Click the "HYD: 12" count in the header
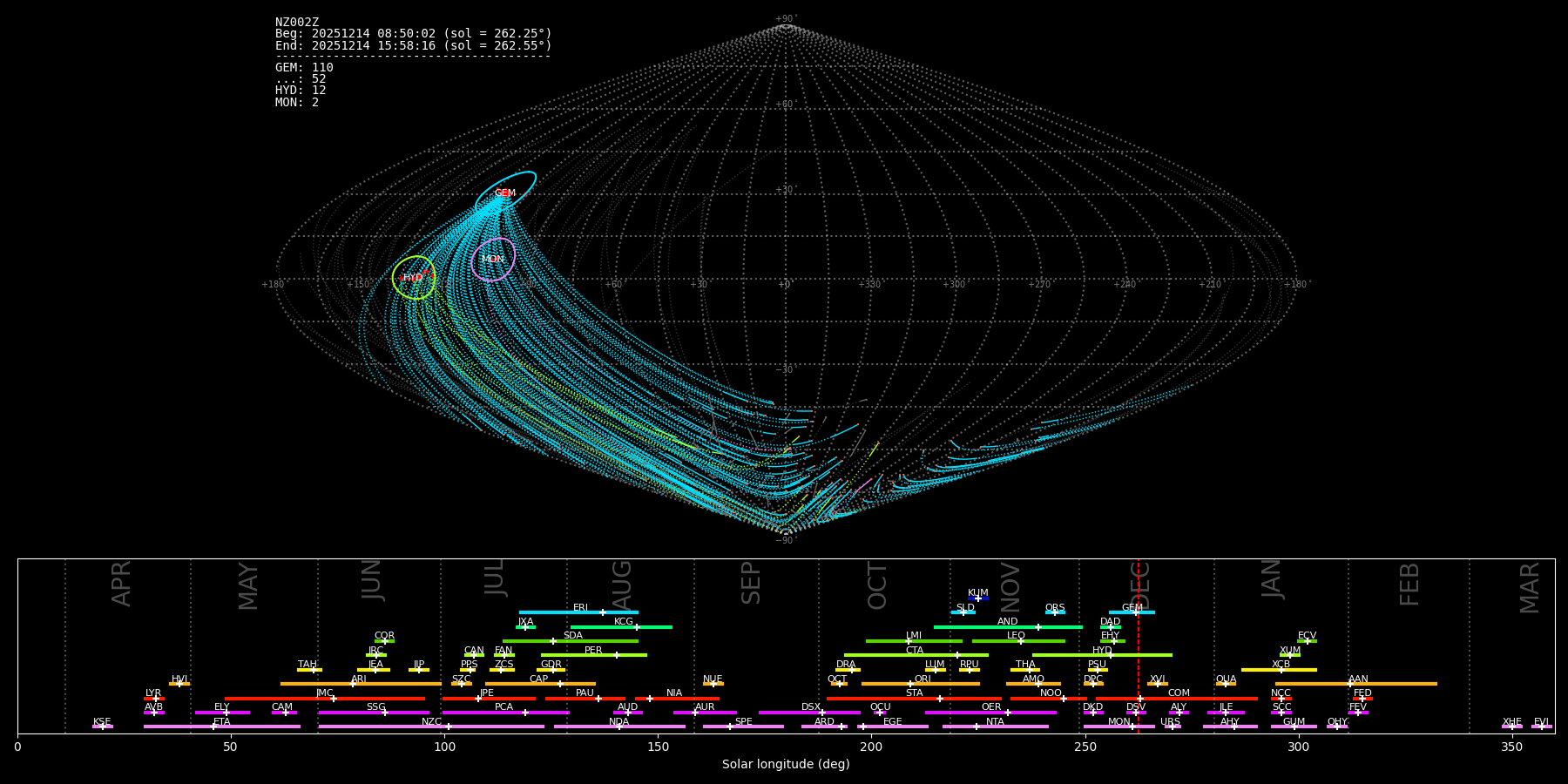 tap(301, 90)
